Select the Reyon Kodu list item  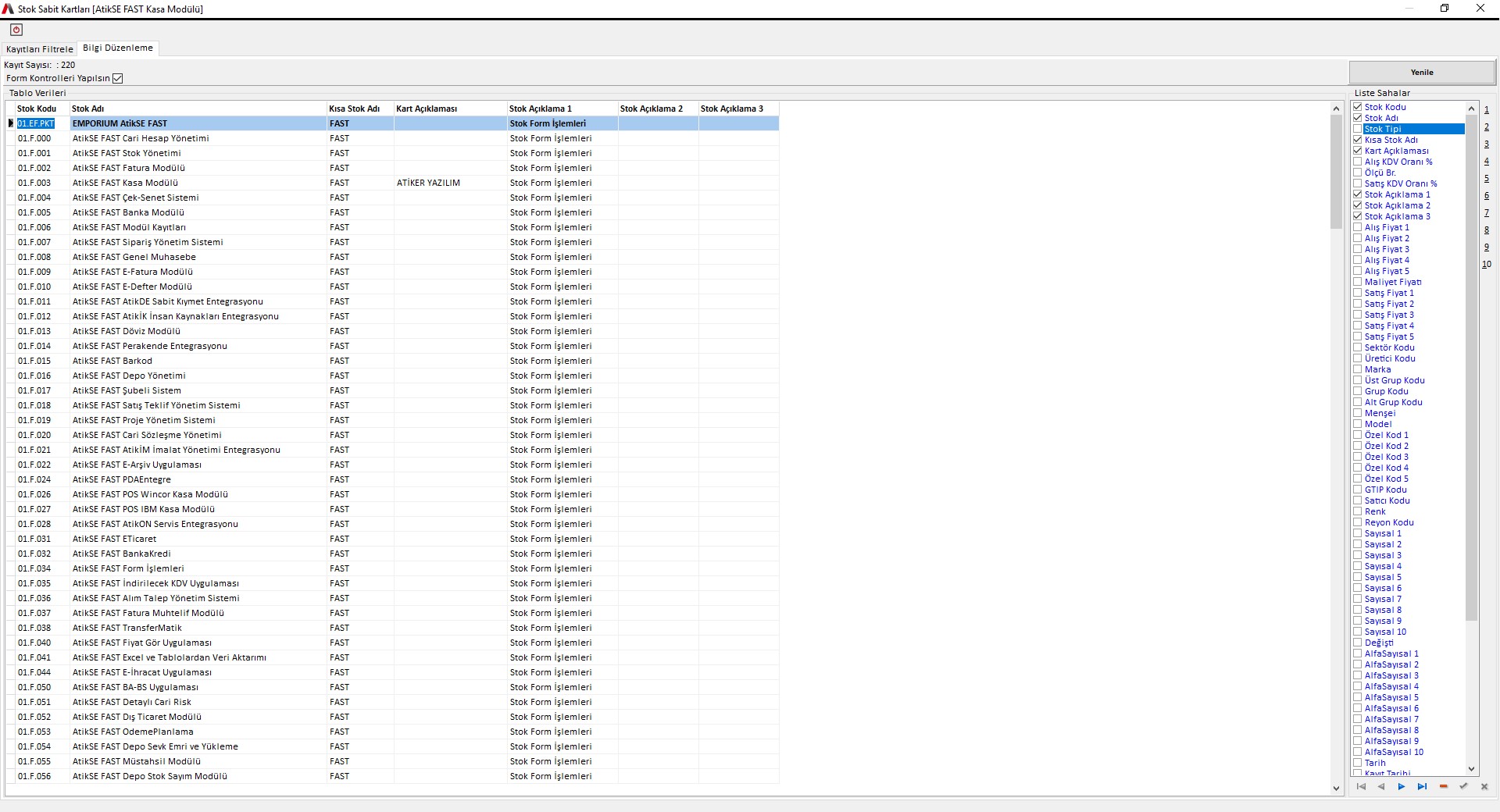pyautogui.click(x=1389, y=522)
